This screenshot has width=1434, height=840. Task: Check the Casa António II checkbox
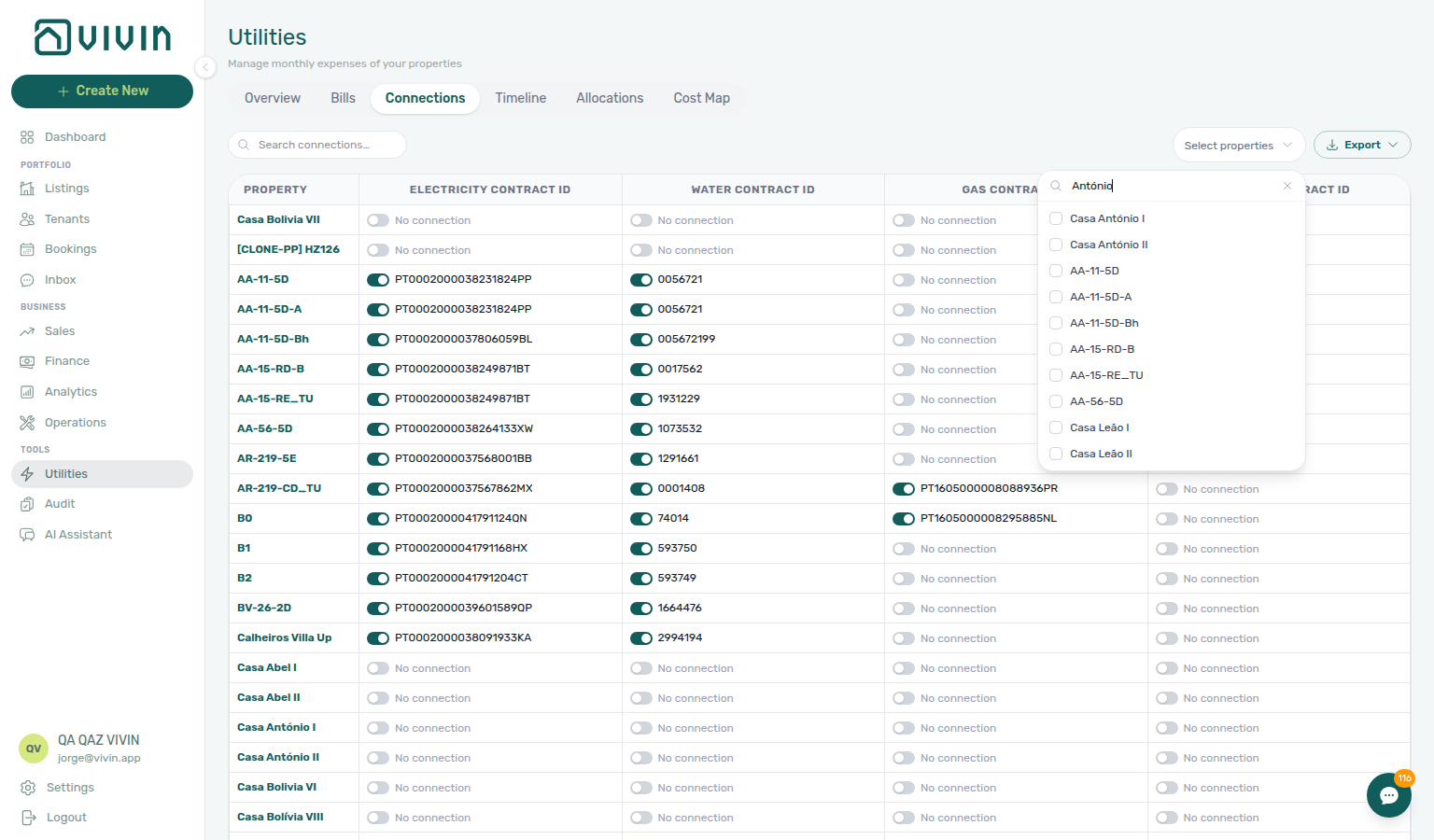[1056, 245]
